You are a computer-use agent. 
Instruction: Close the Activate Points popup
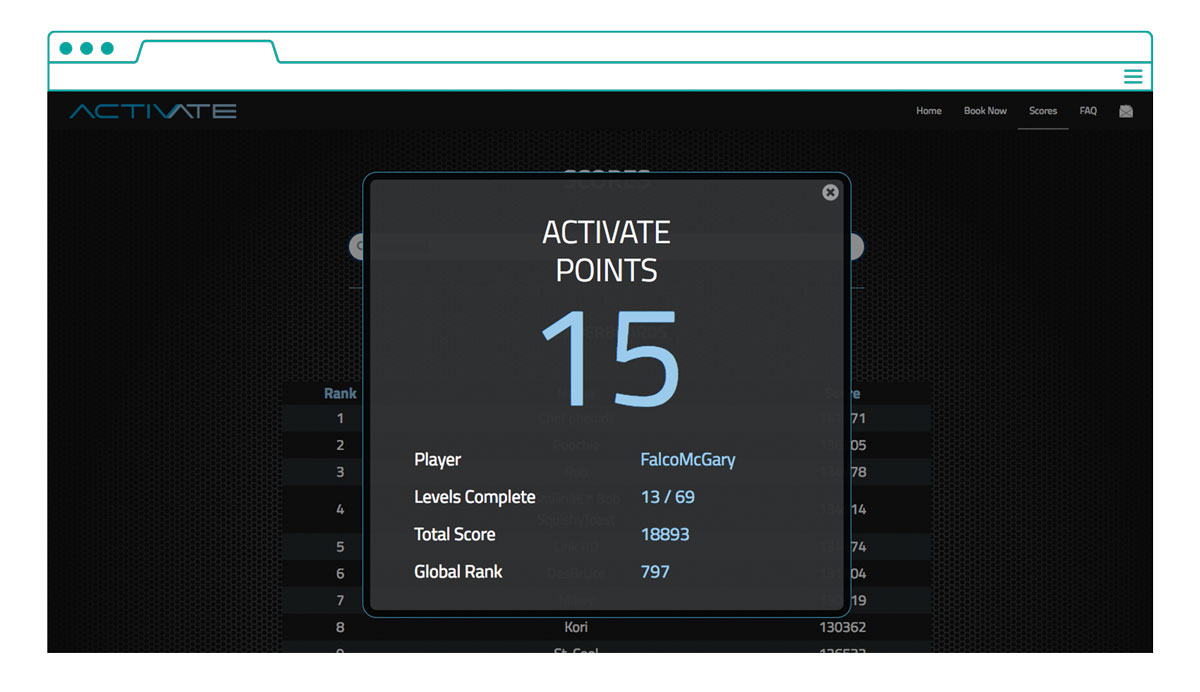tap(830, 192)
